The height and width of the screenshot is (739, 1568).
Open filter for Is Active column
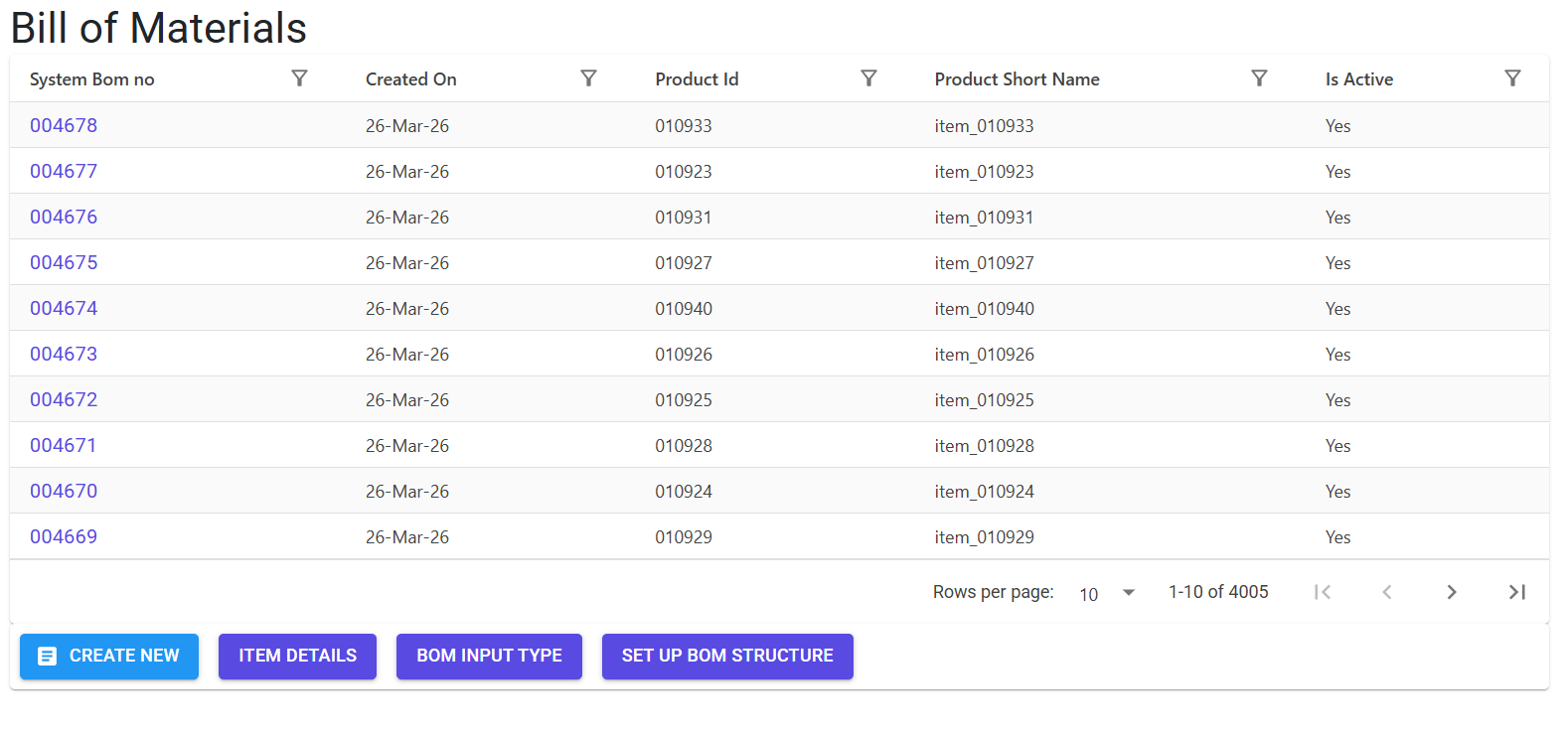click(1512, 78)
